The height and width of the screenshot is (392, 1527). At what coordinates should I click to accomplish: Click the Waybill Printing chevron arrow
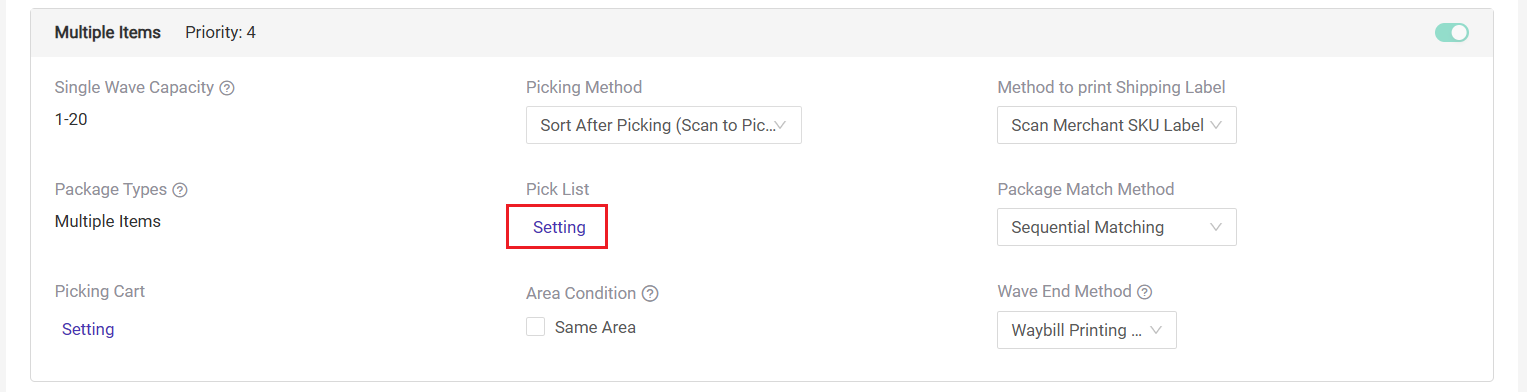(x=1156, y=330)
